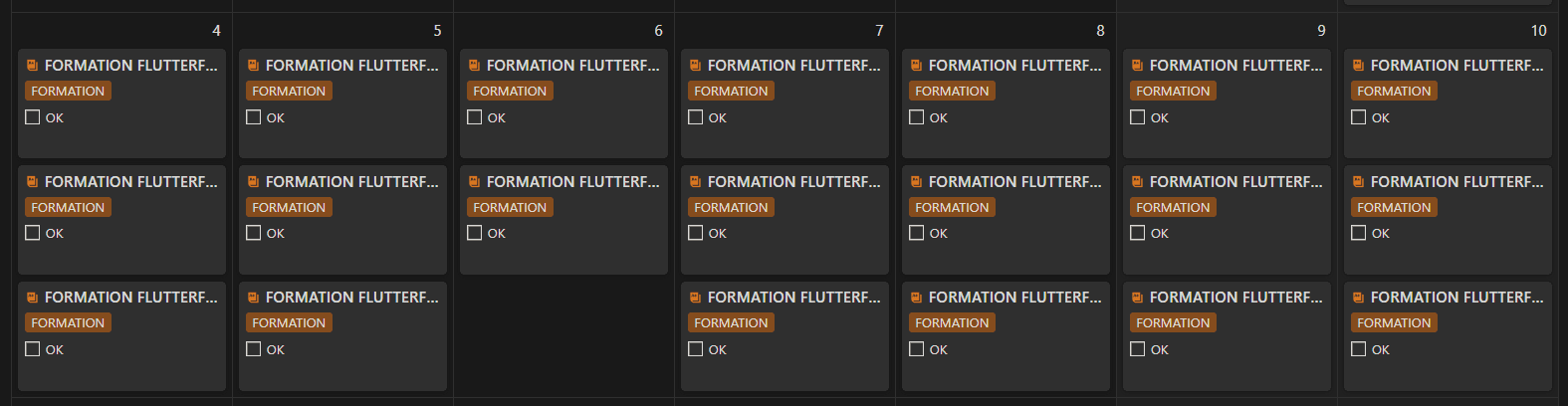This screenshot has height=406, width=1568.
Task: Click page icon of third card on day 7
Action: click(x=696, y=298)
